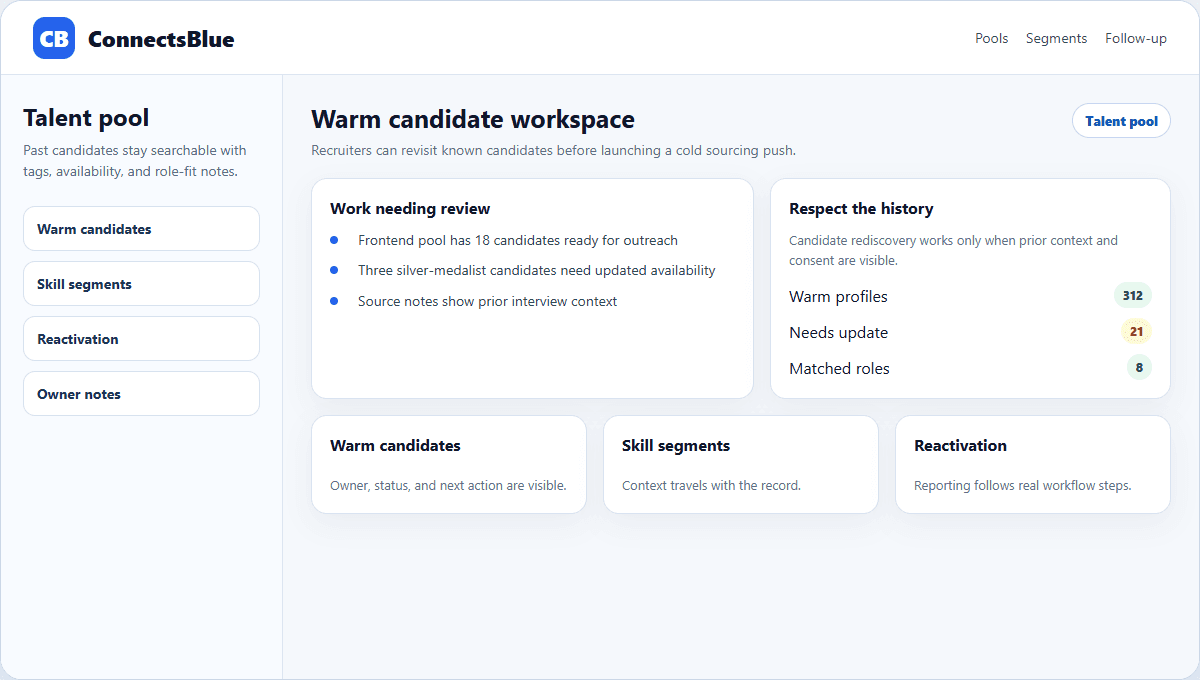Select Warm candidates in the sidebar
The height and width of the screenshot is (680, 1200).
pyautogui.click(x=141, y=229)
